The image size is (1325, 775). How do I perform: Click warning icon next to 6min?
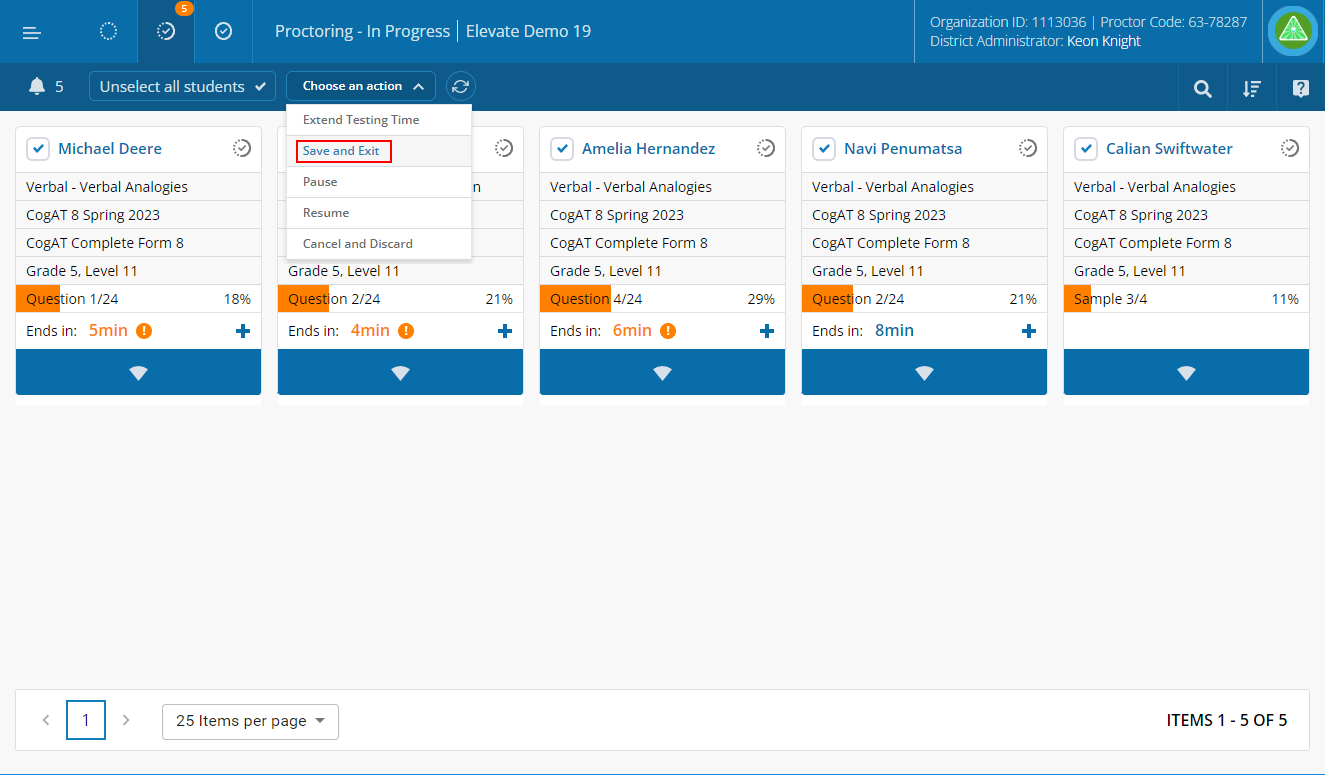tap(668, 331)
